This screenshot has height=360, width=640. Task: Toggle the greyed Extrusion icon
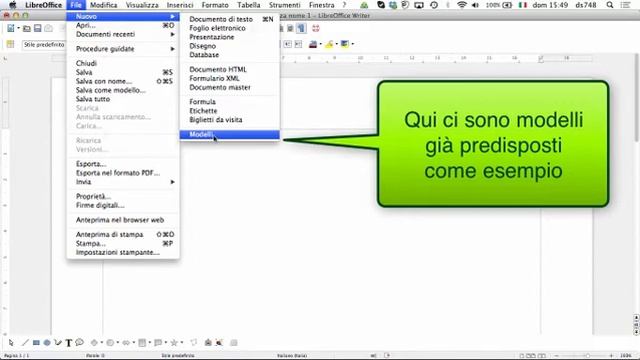pos(234,343)
